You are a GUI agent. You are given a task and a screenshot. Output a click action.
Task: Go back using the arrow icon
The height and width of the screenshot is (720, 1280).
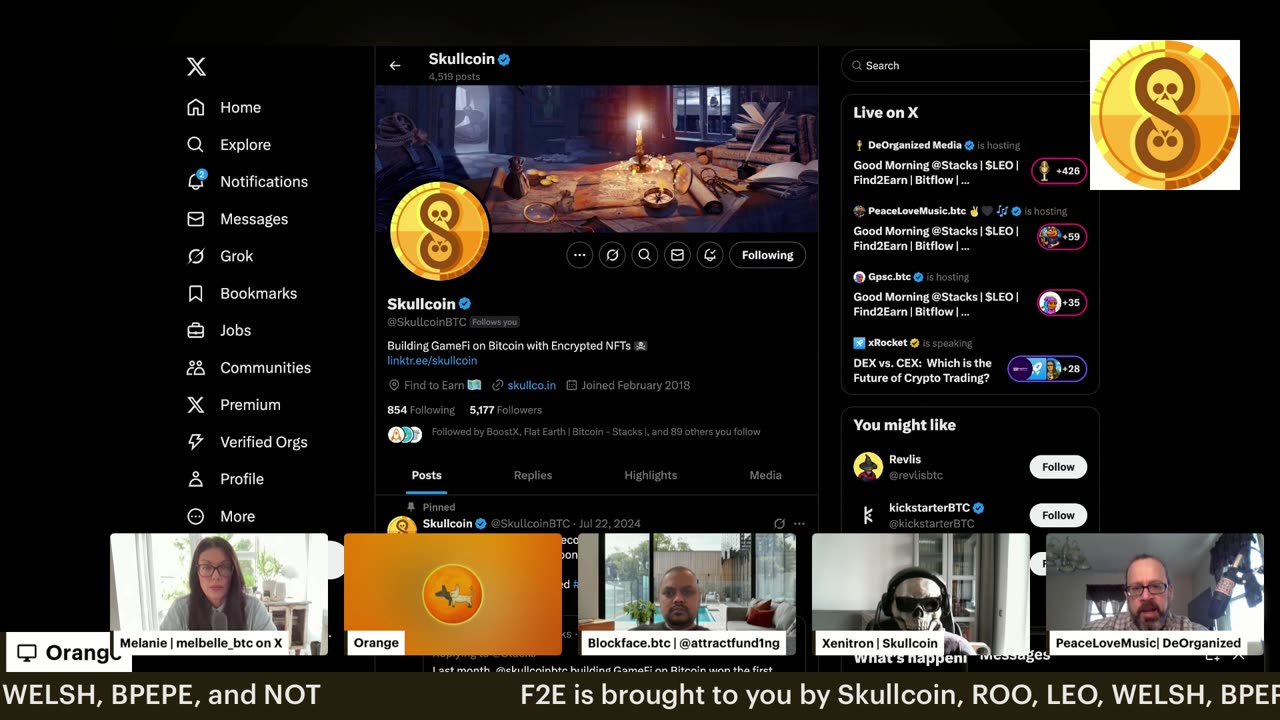point(395,65)
